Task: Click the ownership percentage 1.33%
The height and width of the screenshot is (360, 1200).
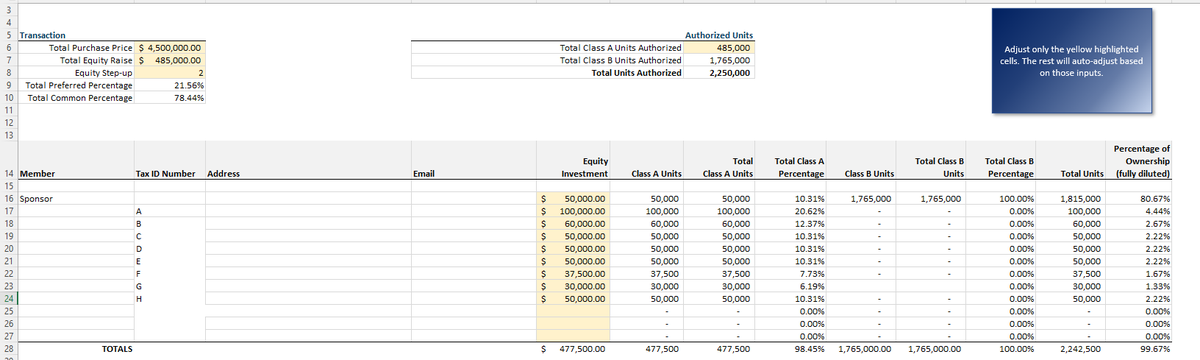Action: pos(1139,286)
